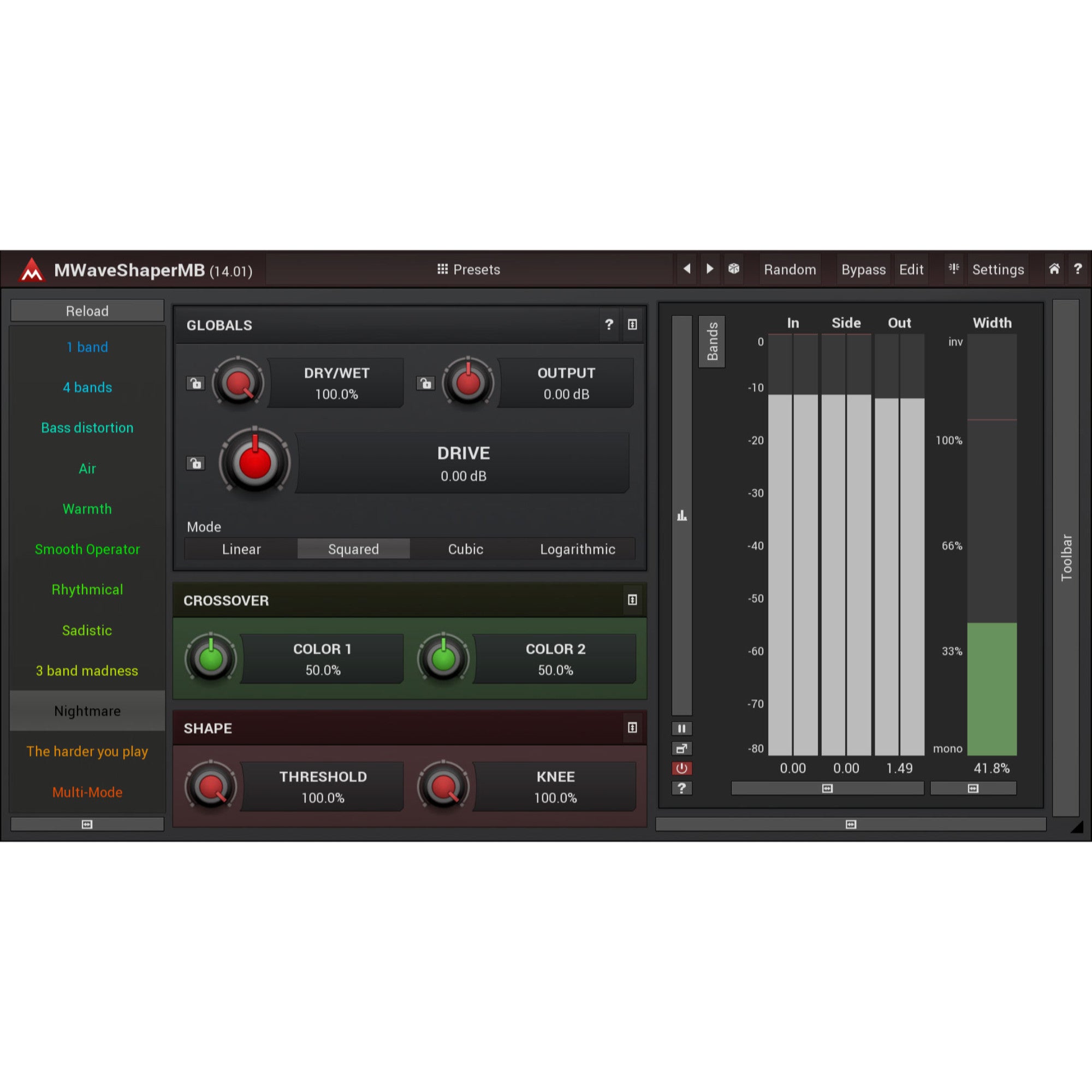
Task: Click the next preset arrow icon
Action: [x=710, y=269]
